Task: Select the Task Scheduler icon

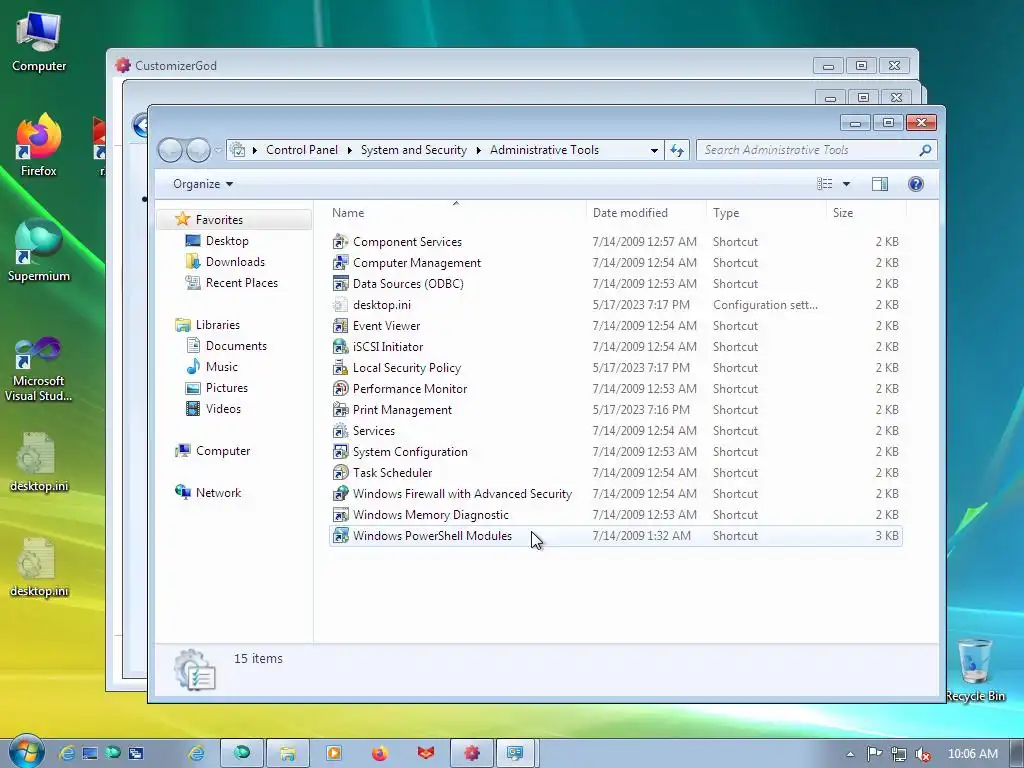Action: [340, 472]
